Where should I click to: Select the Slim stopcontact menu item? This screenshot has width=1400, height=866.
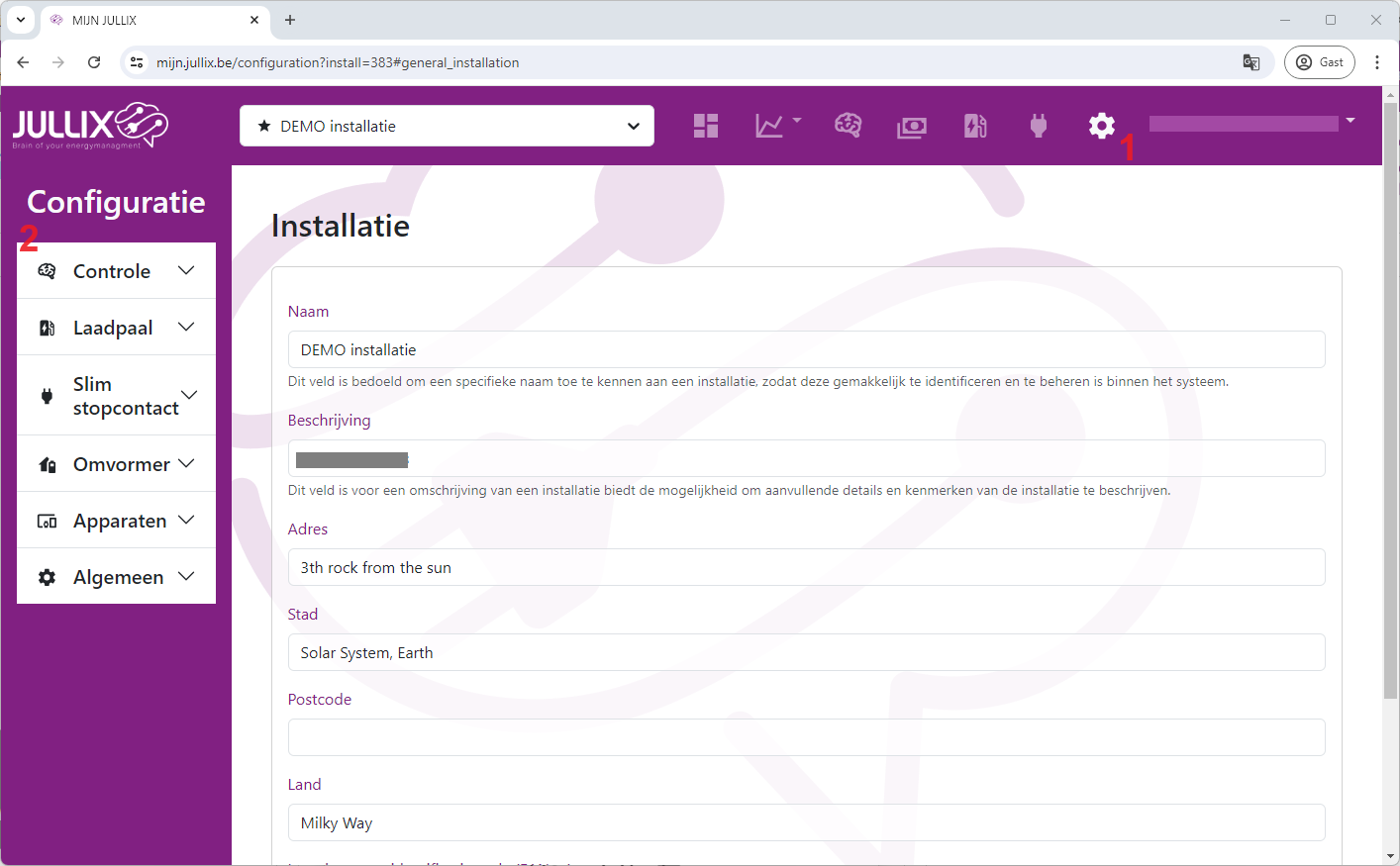point(116,396)
